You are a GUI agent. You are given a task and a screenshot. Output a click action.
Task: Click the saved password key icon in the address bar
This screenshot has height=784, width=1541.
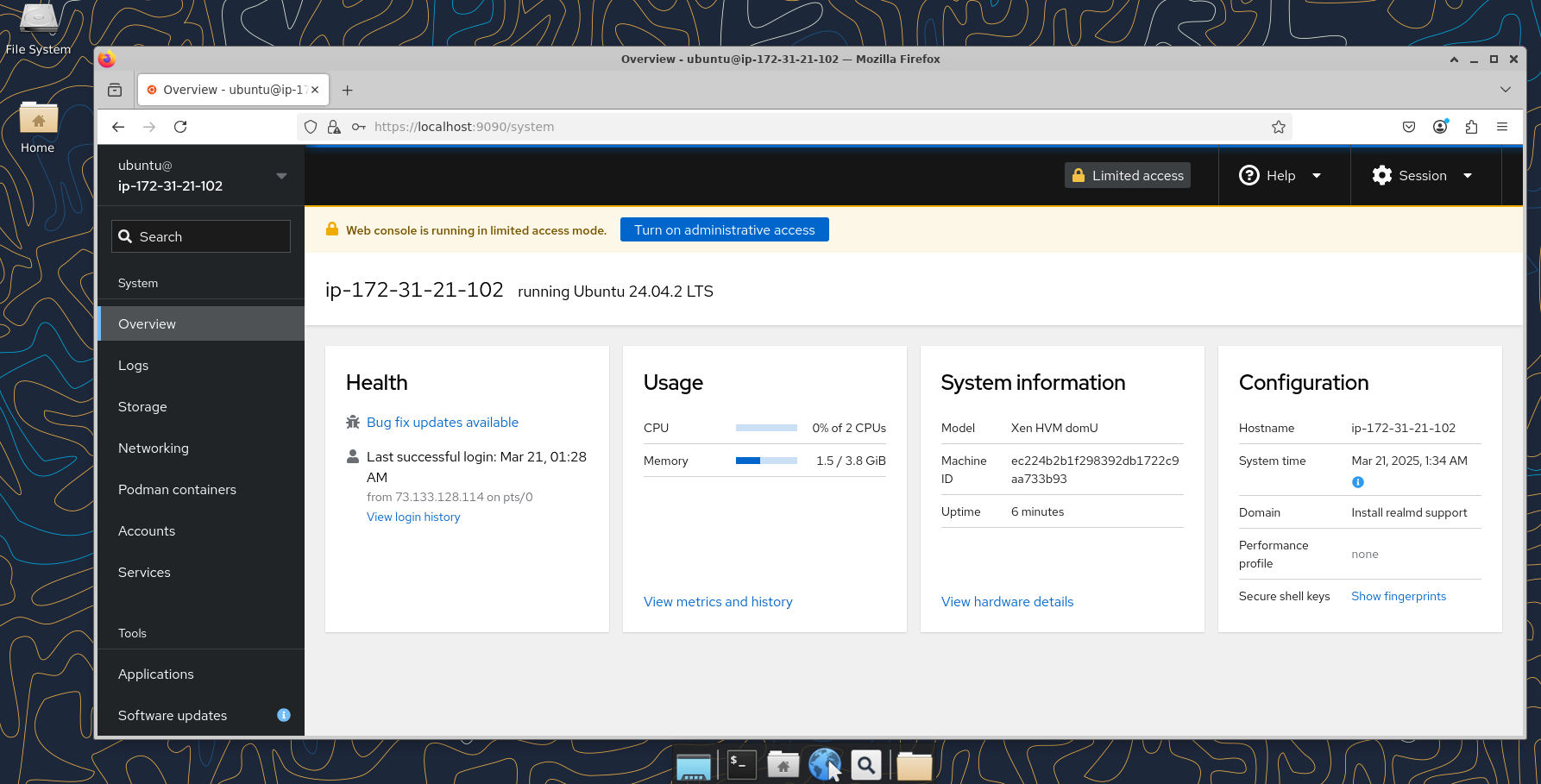tap(359, 127)
